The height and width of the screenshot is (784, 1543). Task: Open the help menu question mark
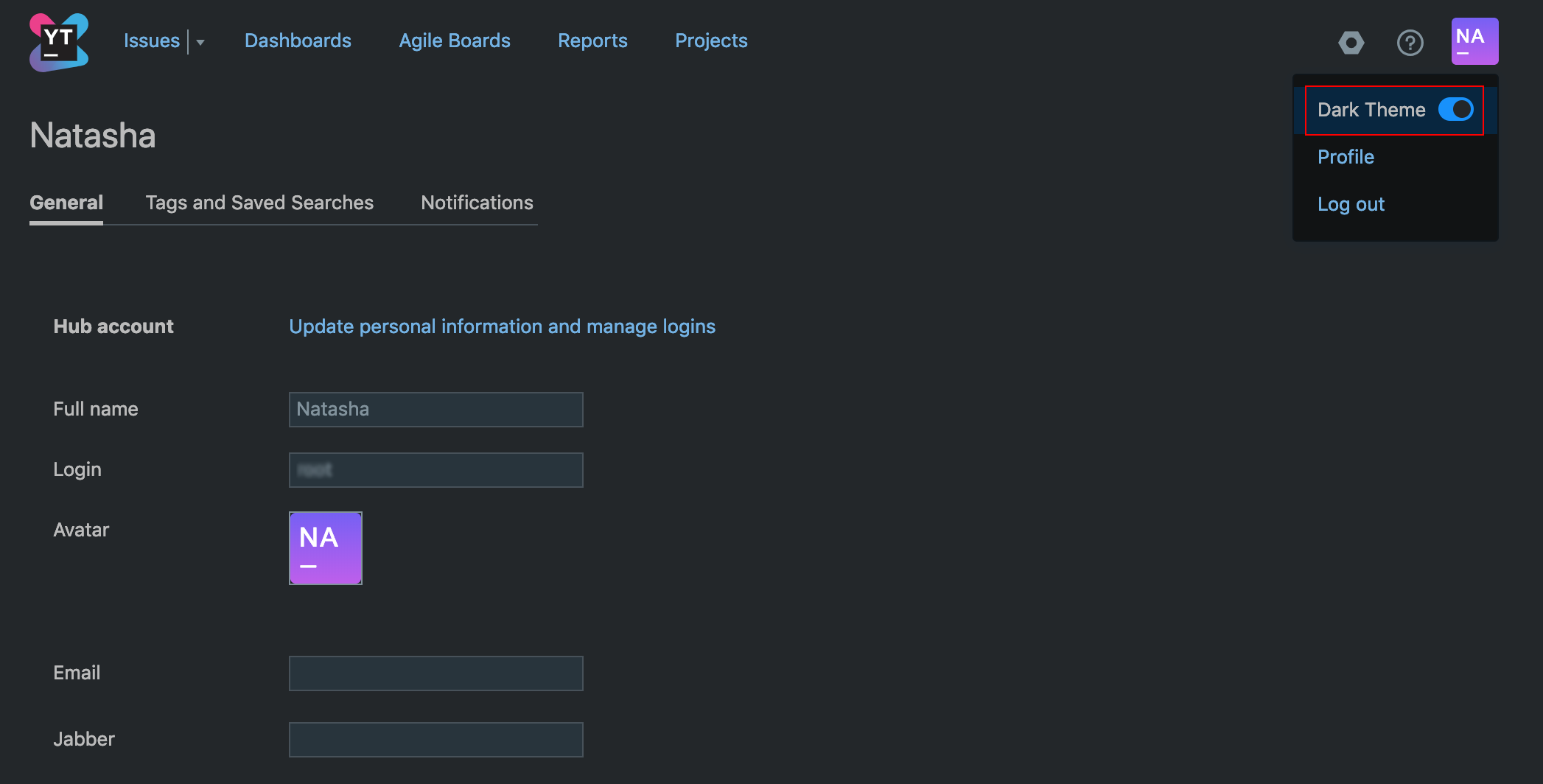(x=1411, y=43)
